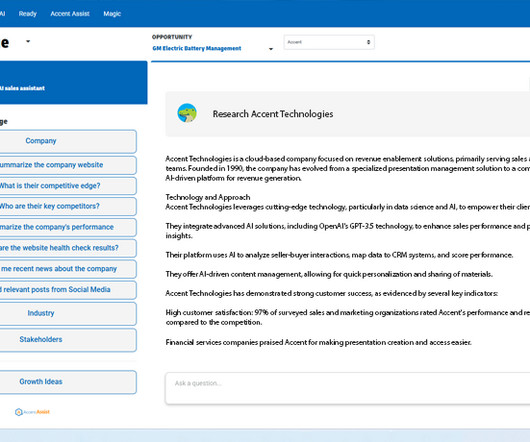This screenshot has width=530, height=442.
Task: Open the GM Electric Battery Management opportunity dropdown
Action: coord(197,48)
